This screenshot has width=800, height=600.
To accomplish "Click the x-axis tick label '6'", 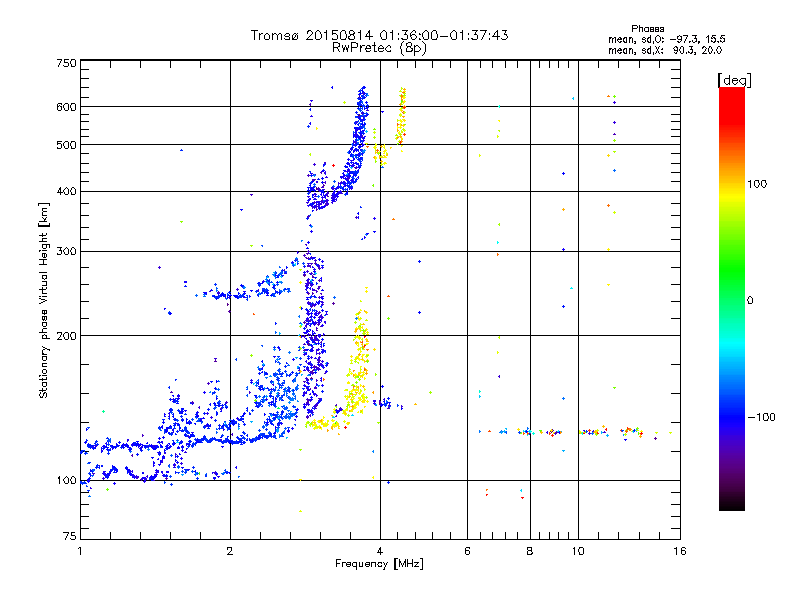I will click(x=467, y=551).
